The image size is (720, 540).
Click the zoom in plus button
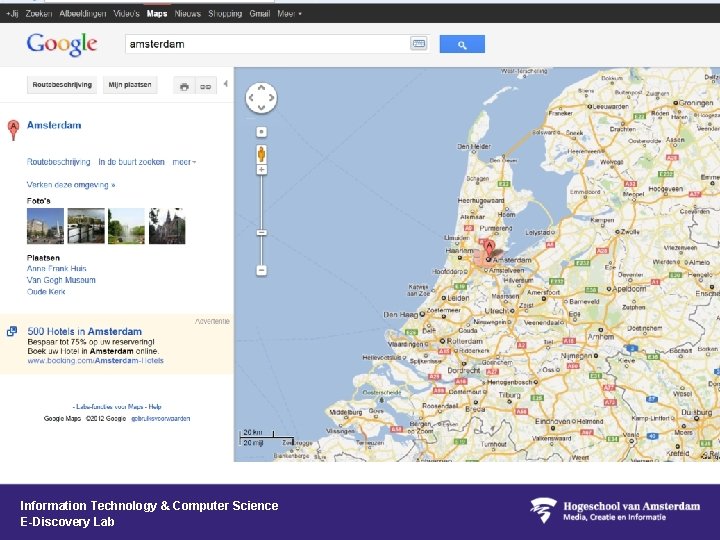tap(261, 170)
